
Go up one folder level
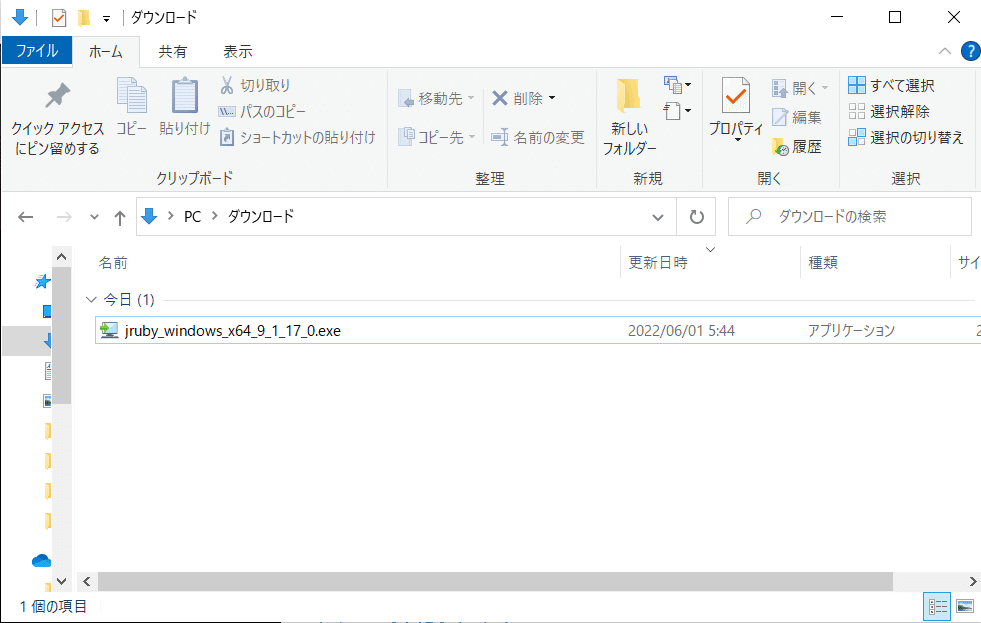pyautogui.click(x=119, y=217)
